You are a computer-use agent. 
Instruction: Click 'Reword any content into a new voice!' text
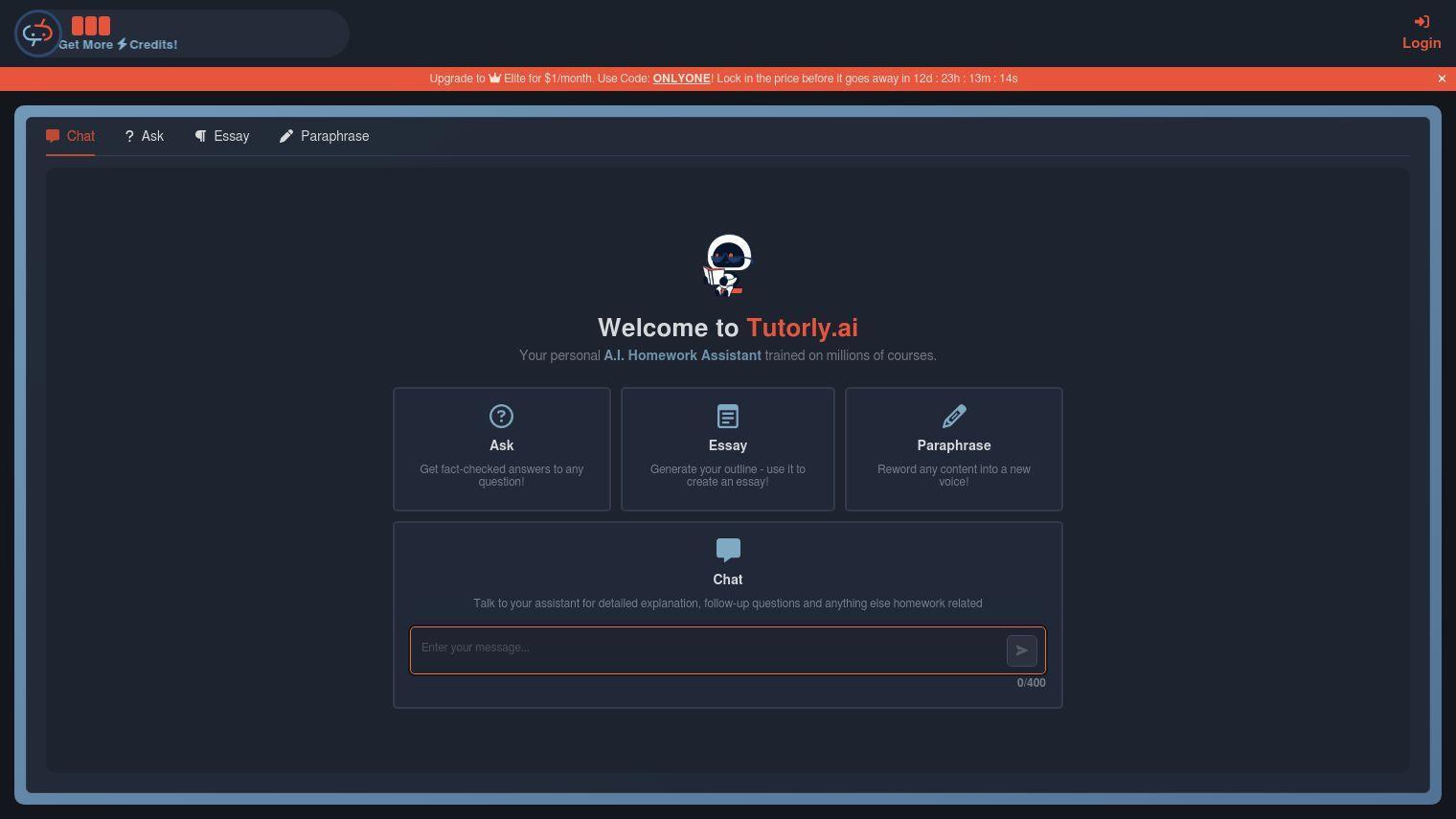coord(954,475)
